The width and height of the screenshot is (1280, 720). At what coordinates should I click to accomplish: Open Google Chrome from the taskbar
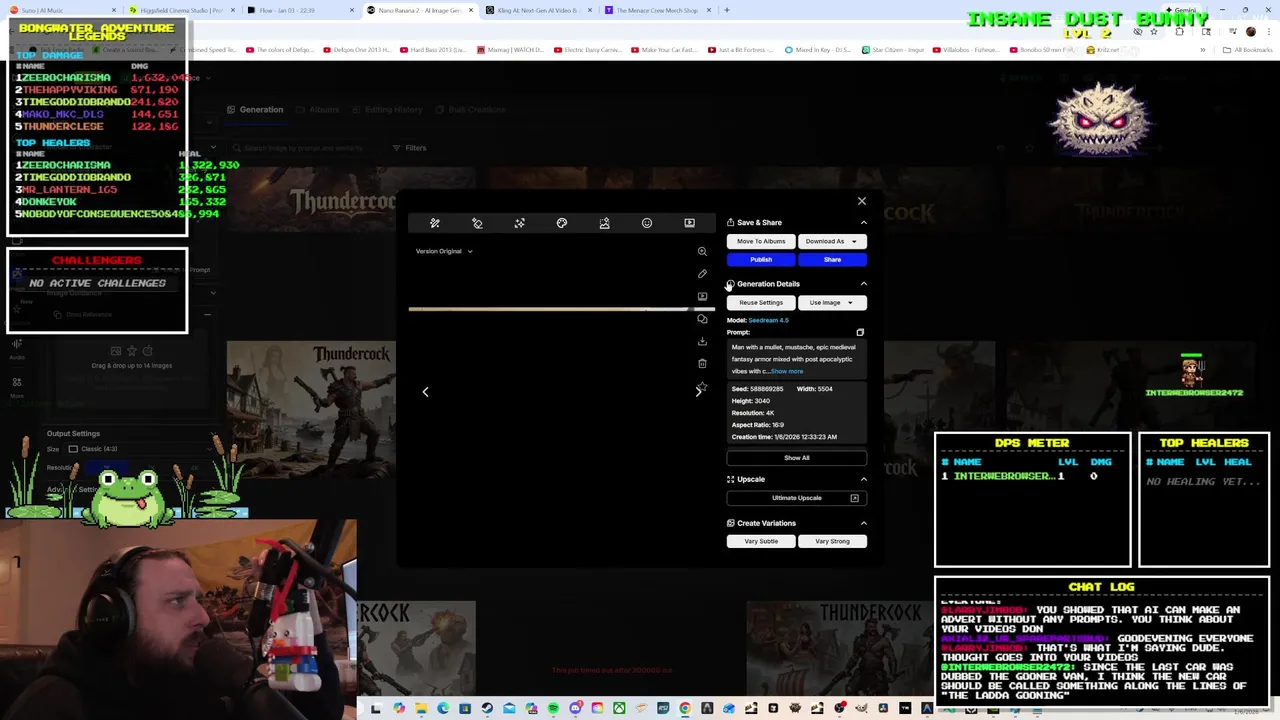(685, 709)
